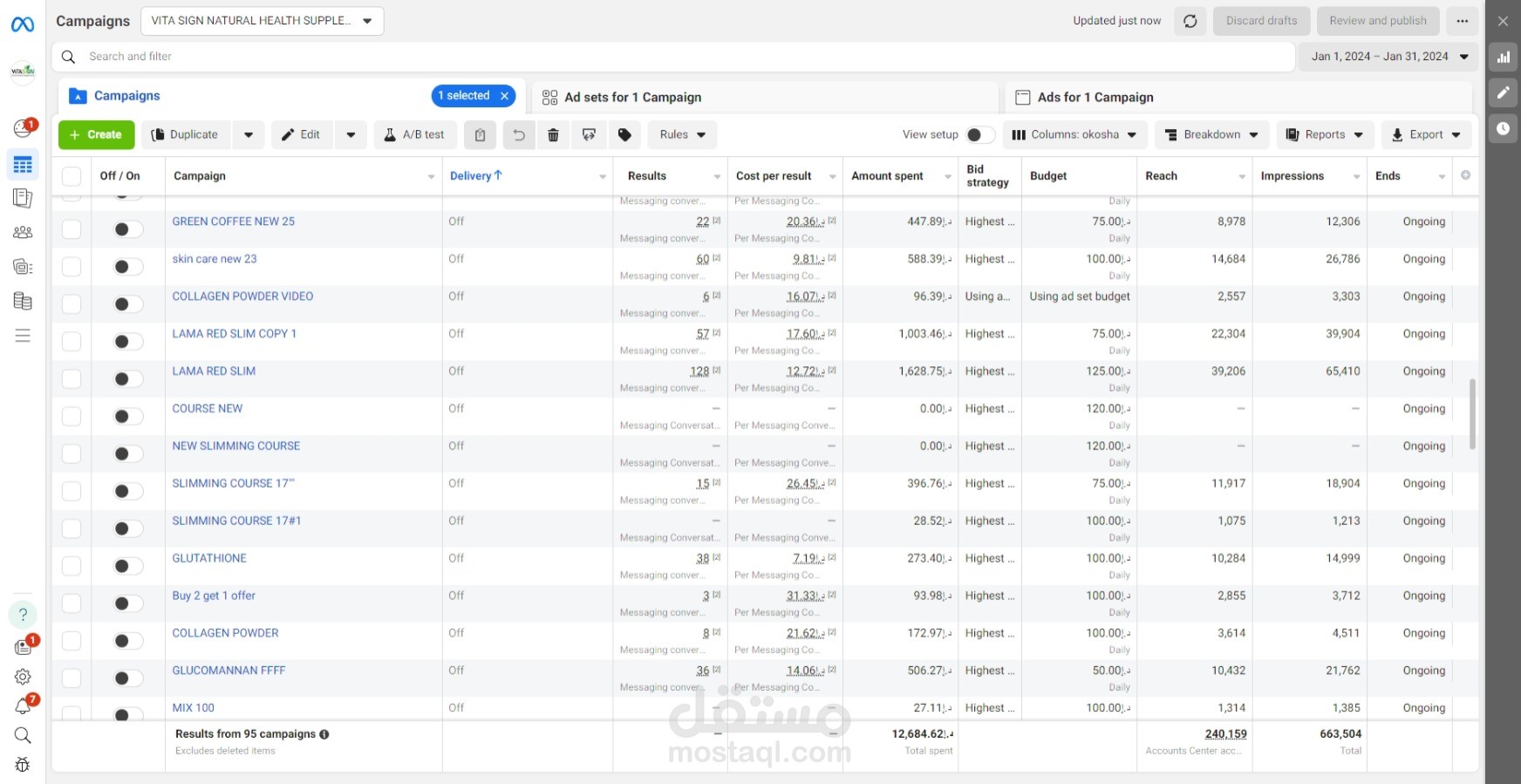The width and height of the screenshot is (1521, 784).
Task: Open Account overview gauge icon in sidebar
Action: pos(24,128)
